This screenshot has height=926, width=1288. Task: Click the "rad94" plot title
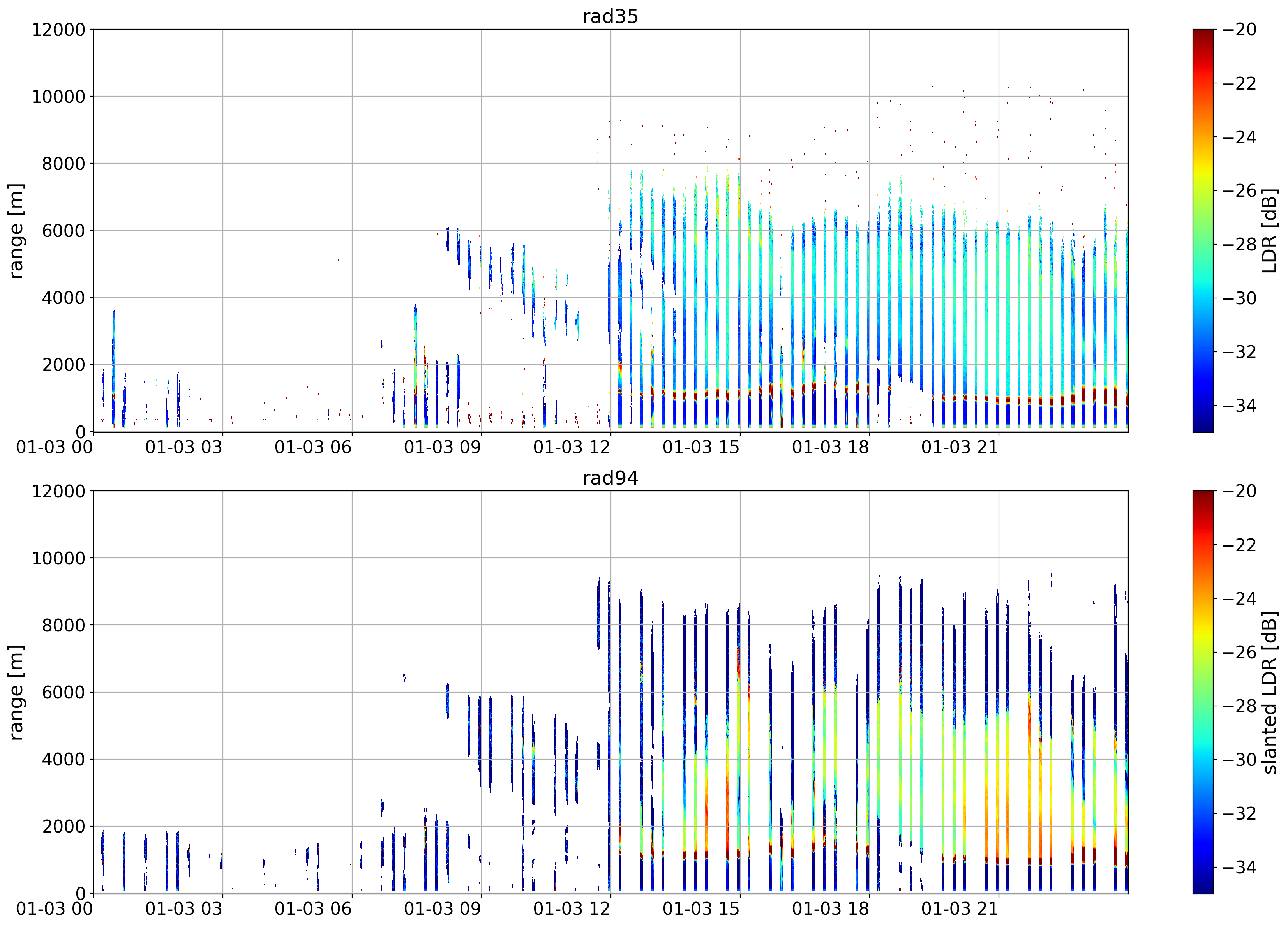click(610, 478)
